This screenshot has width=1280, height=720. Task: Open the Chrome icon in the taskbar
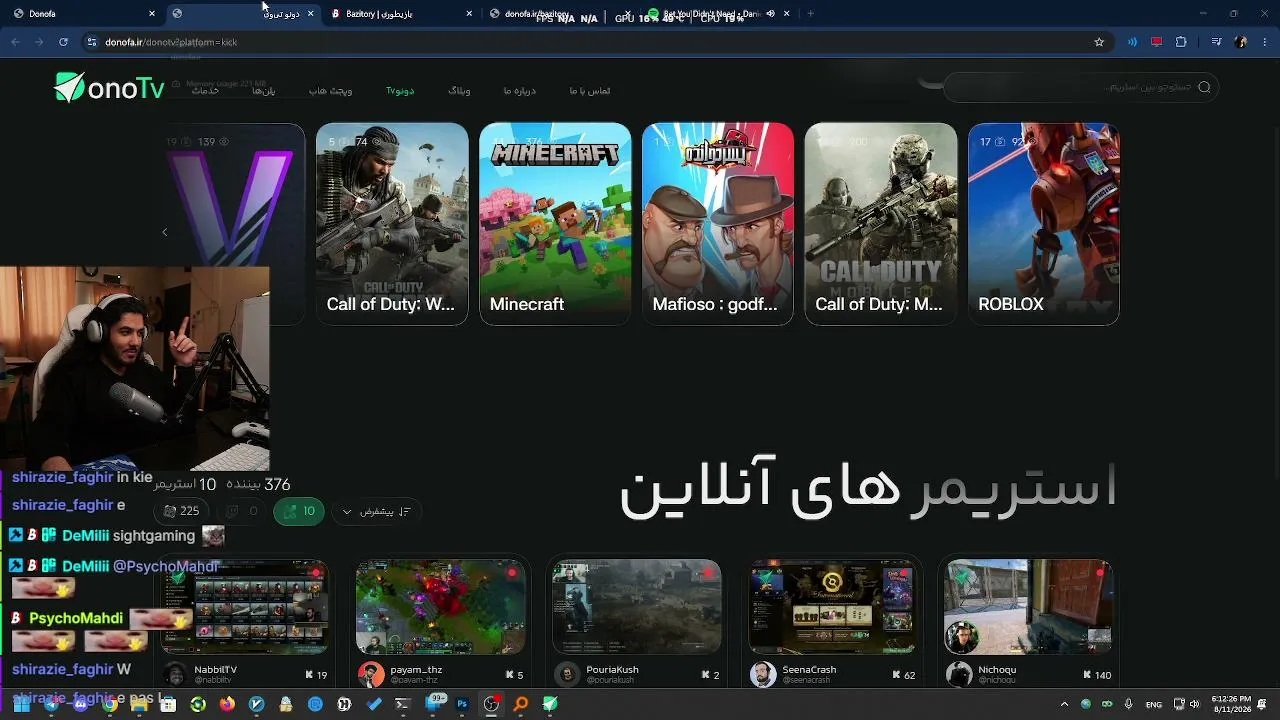tap(110, 704)
